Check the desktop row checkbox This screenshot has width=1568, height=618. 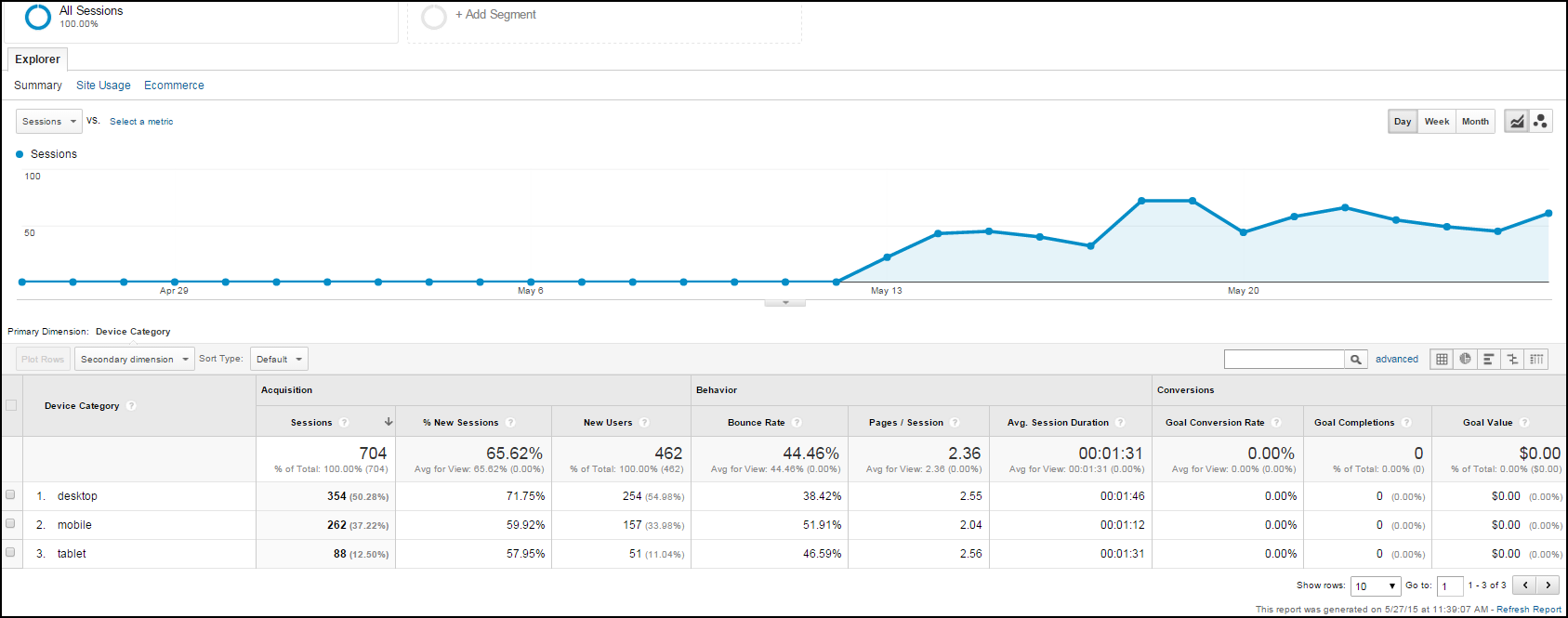click(10, 495)
